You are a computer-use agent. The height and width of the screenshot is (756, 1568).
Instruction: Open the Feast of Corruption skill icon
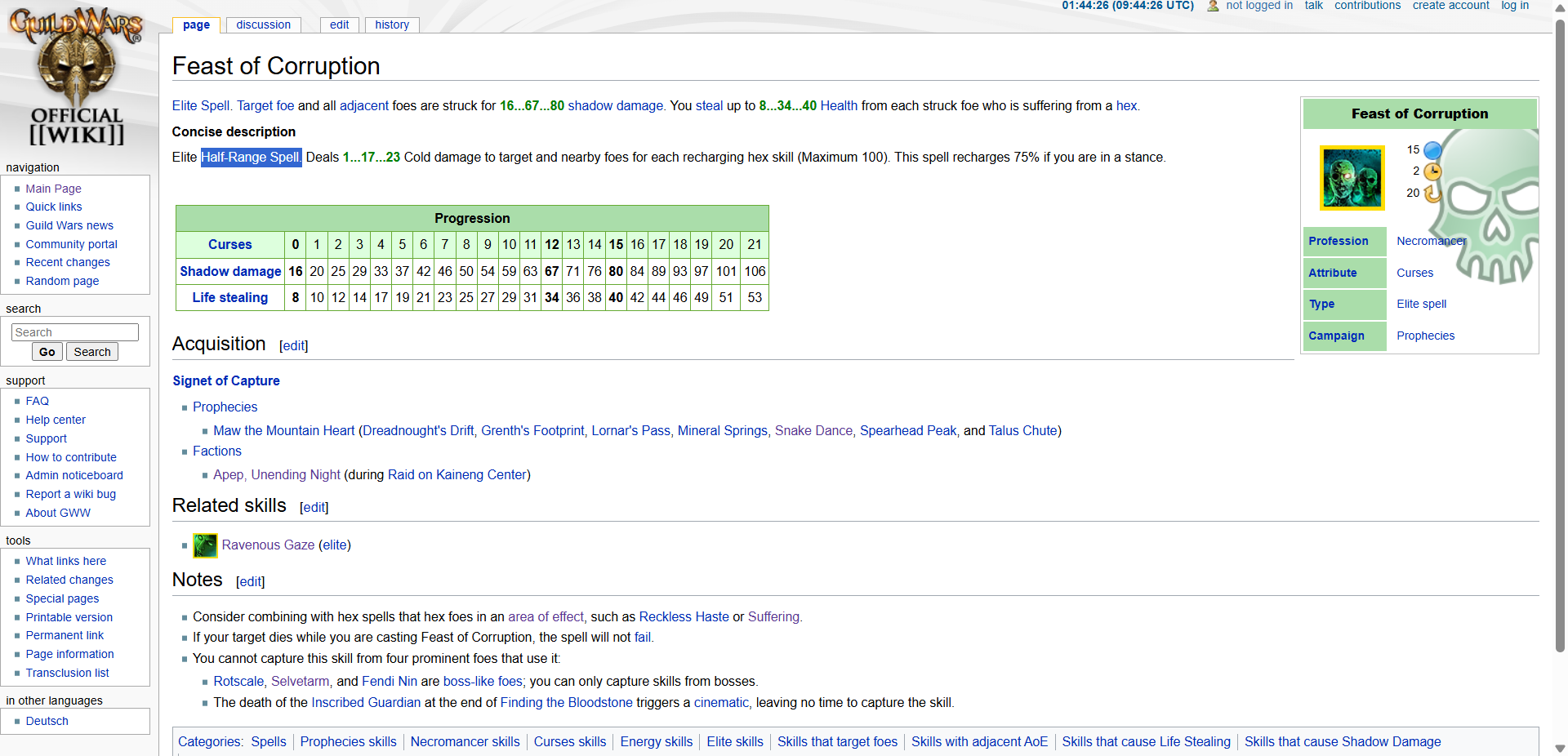click(1352, 178)
